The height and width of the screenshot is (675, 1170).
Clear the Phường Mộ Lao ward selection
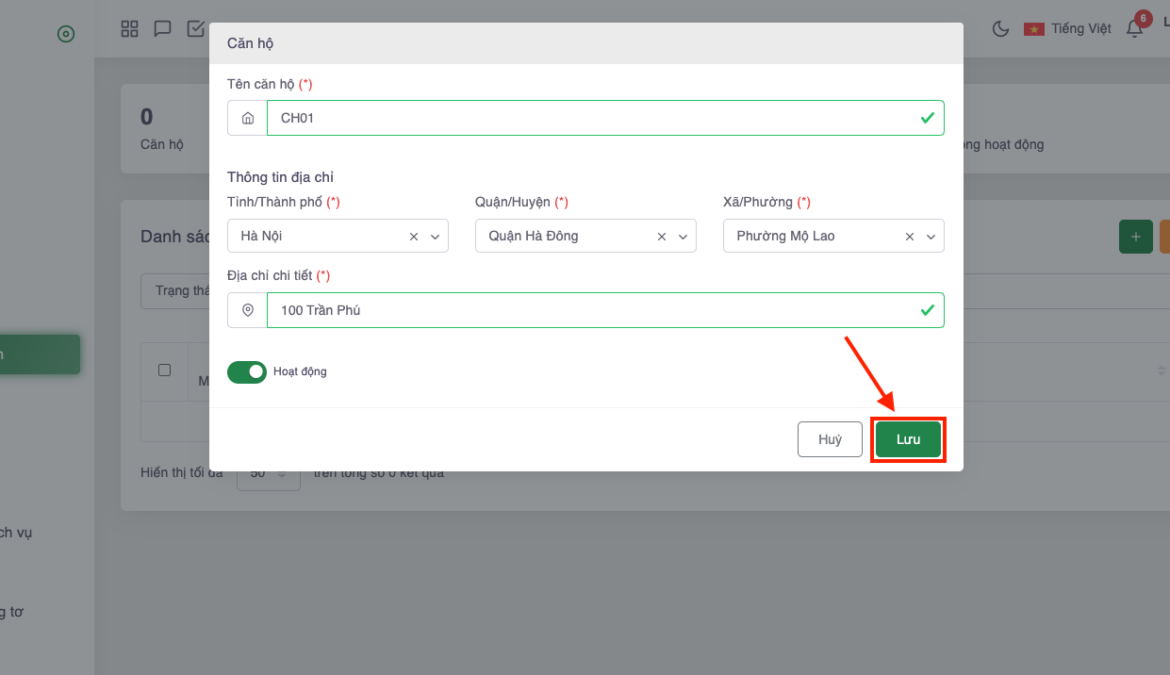point(910,237)
